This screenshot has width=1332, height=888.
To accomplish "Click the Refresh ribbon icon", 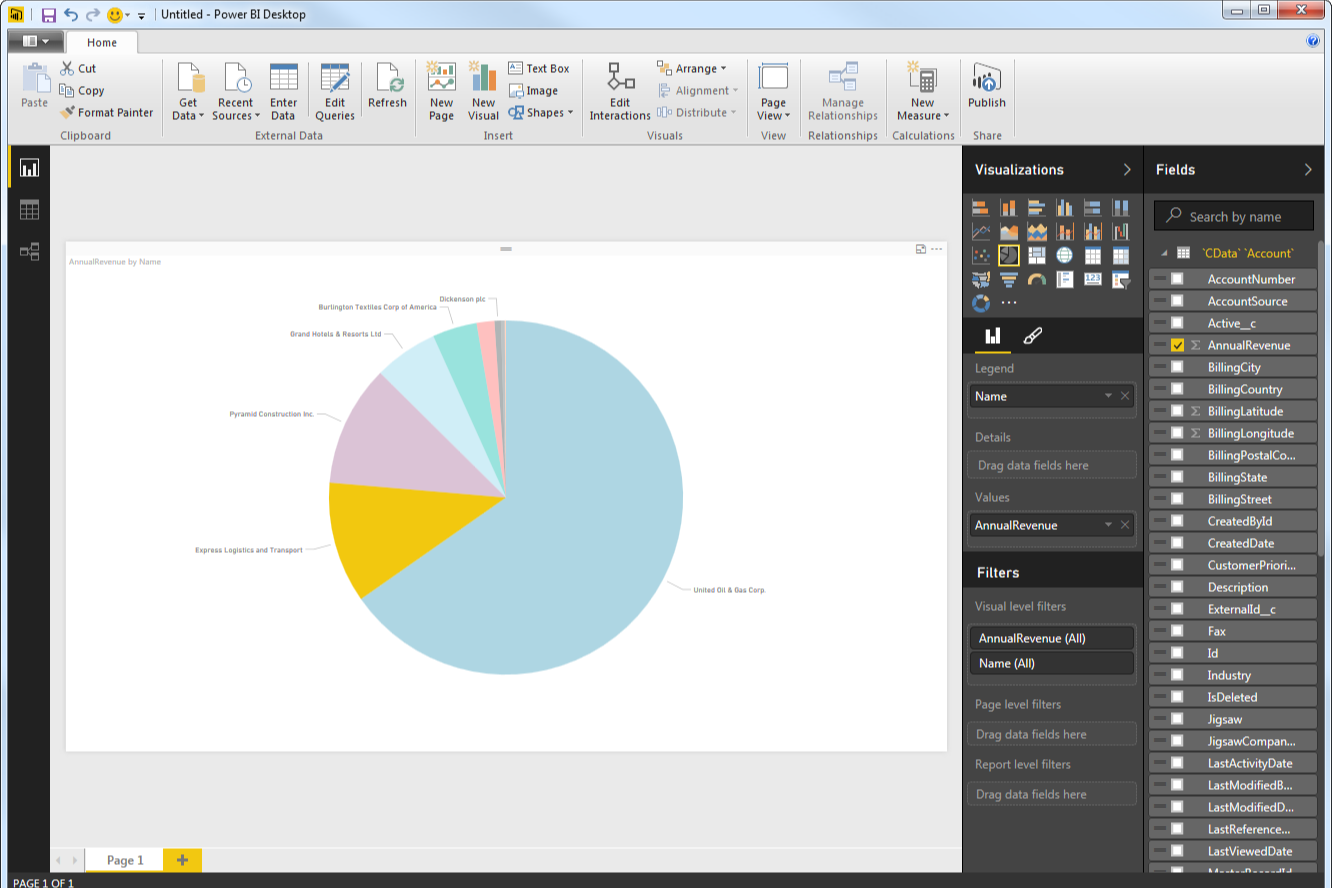I will pyautogui.click(x=387, y=87).
